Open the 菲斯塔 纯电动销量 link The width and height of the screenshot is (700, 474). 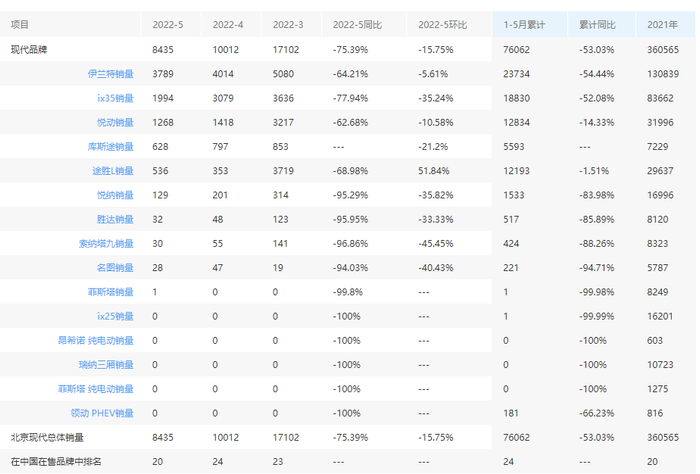click(x=96, y=389)
